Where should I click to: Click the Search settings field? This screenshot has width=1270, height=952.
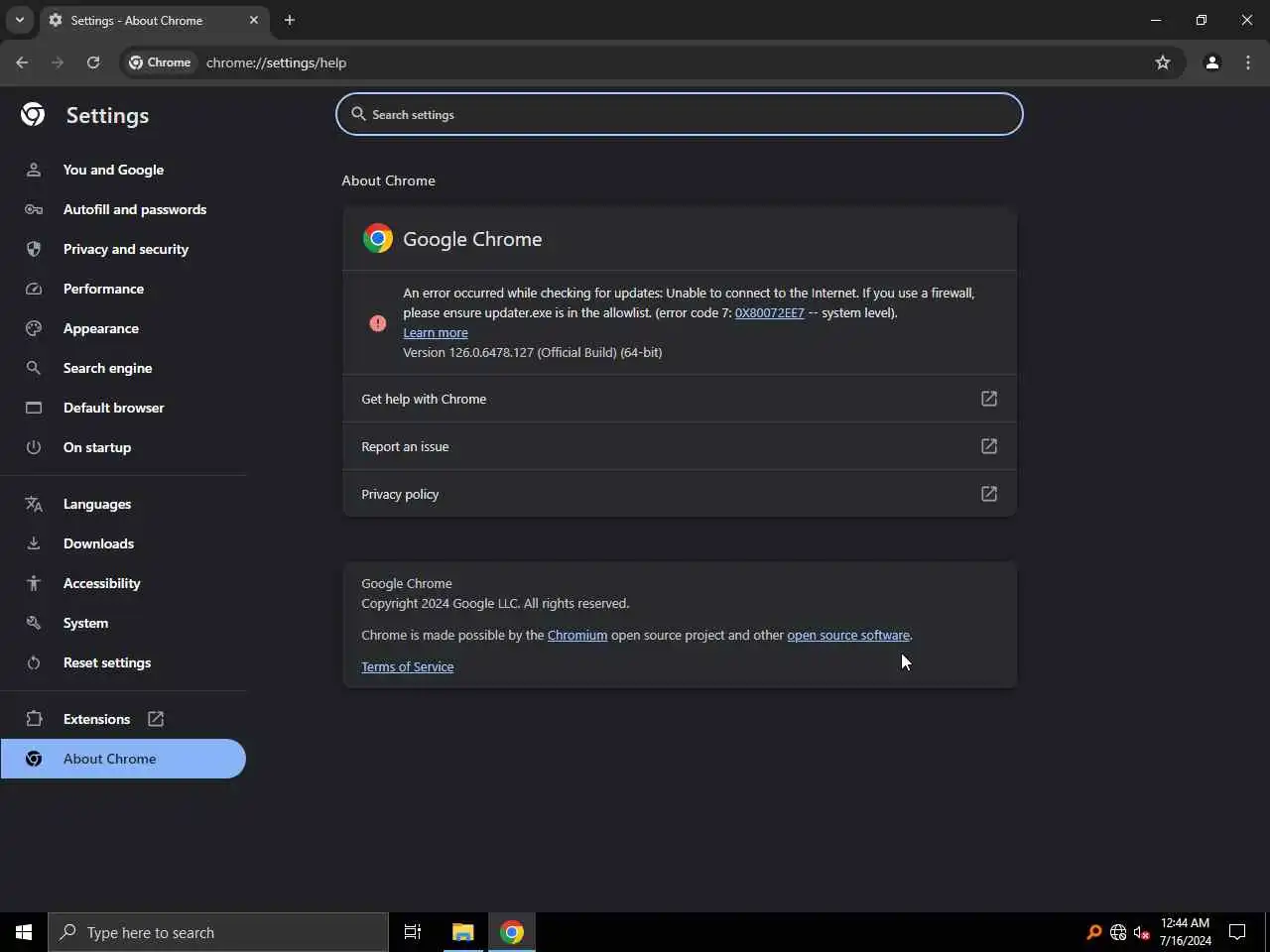tap(680, 114)
